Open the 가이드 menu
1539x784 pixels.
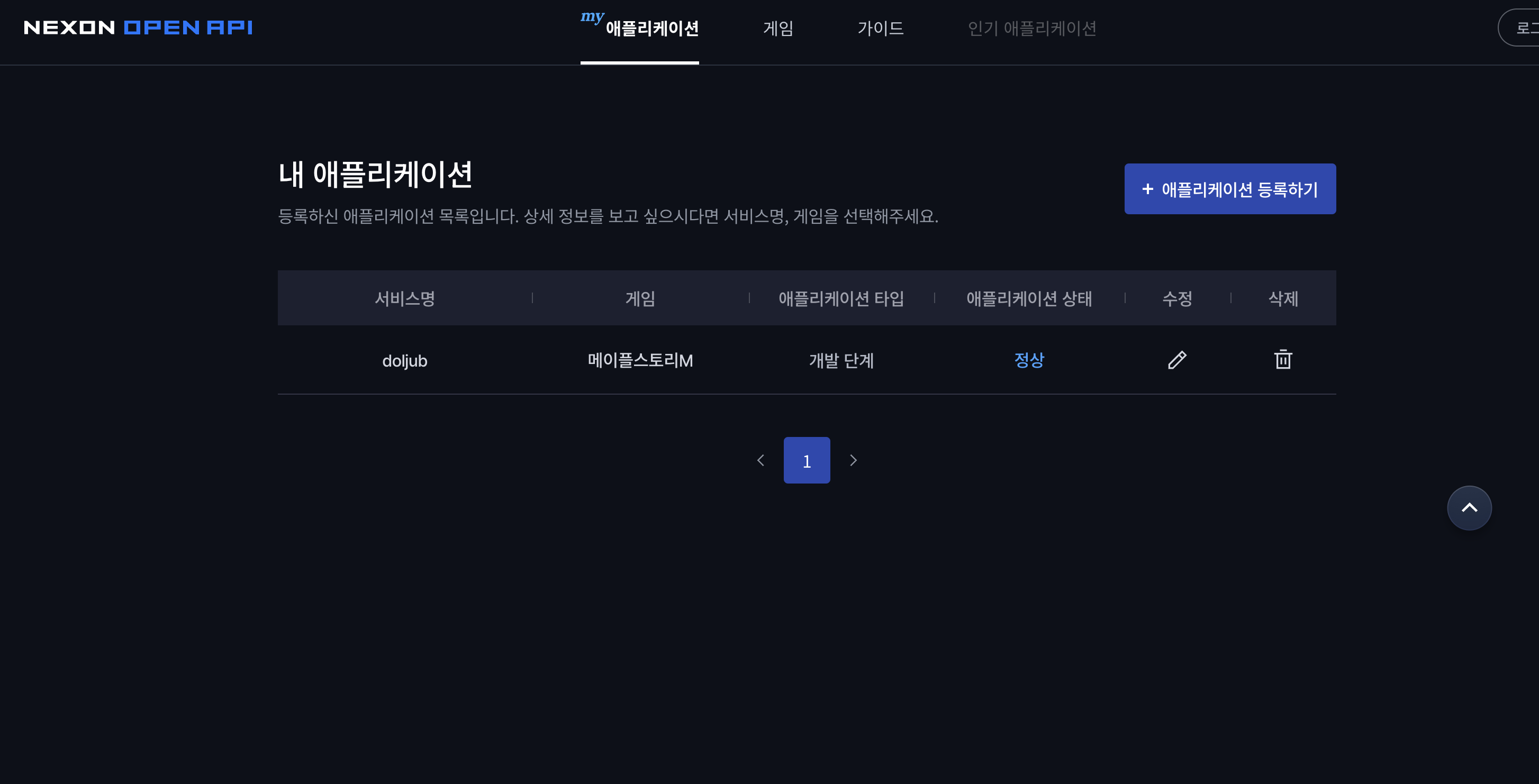coord(880,28)
